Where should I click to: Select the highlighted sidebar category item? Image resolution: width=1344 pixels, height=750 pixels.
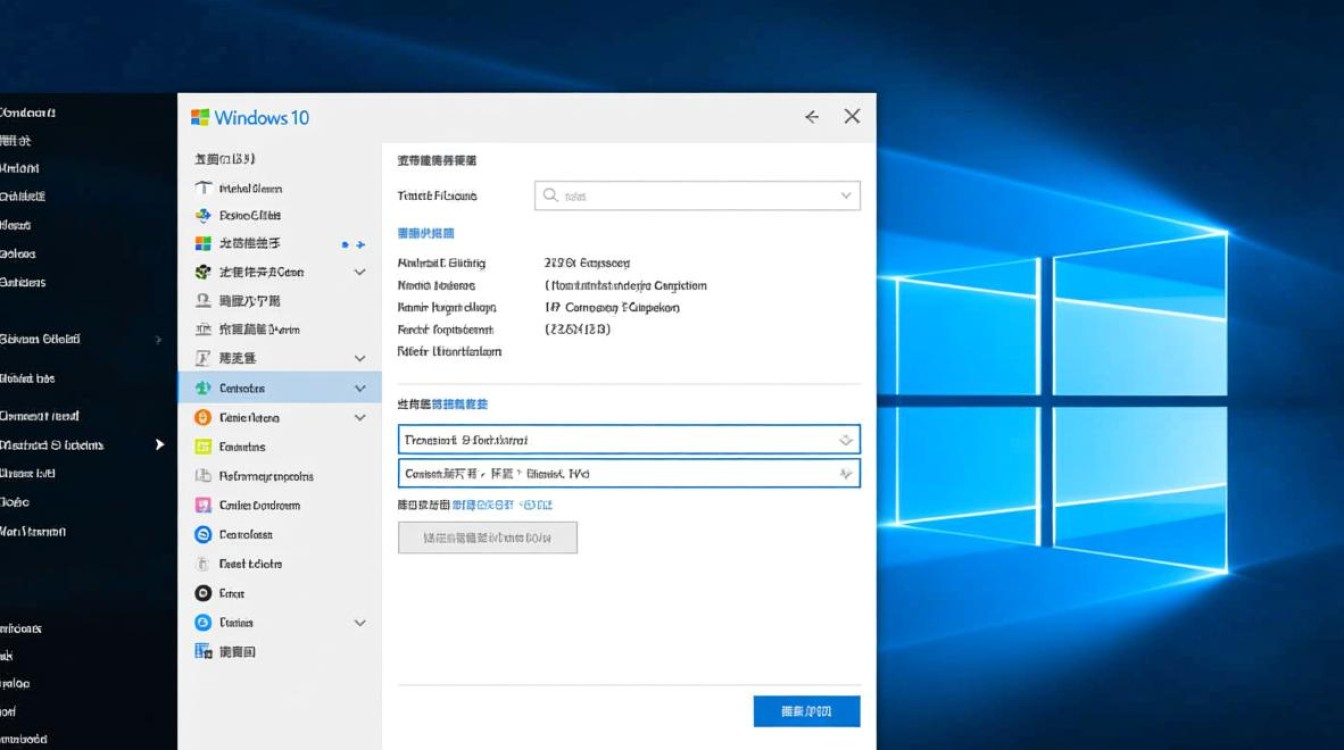click(260, 388)
